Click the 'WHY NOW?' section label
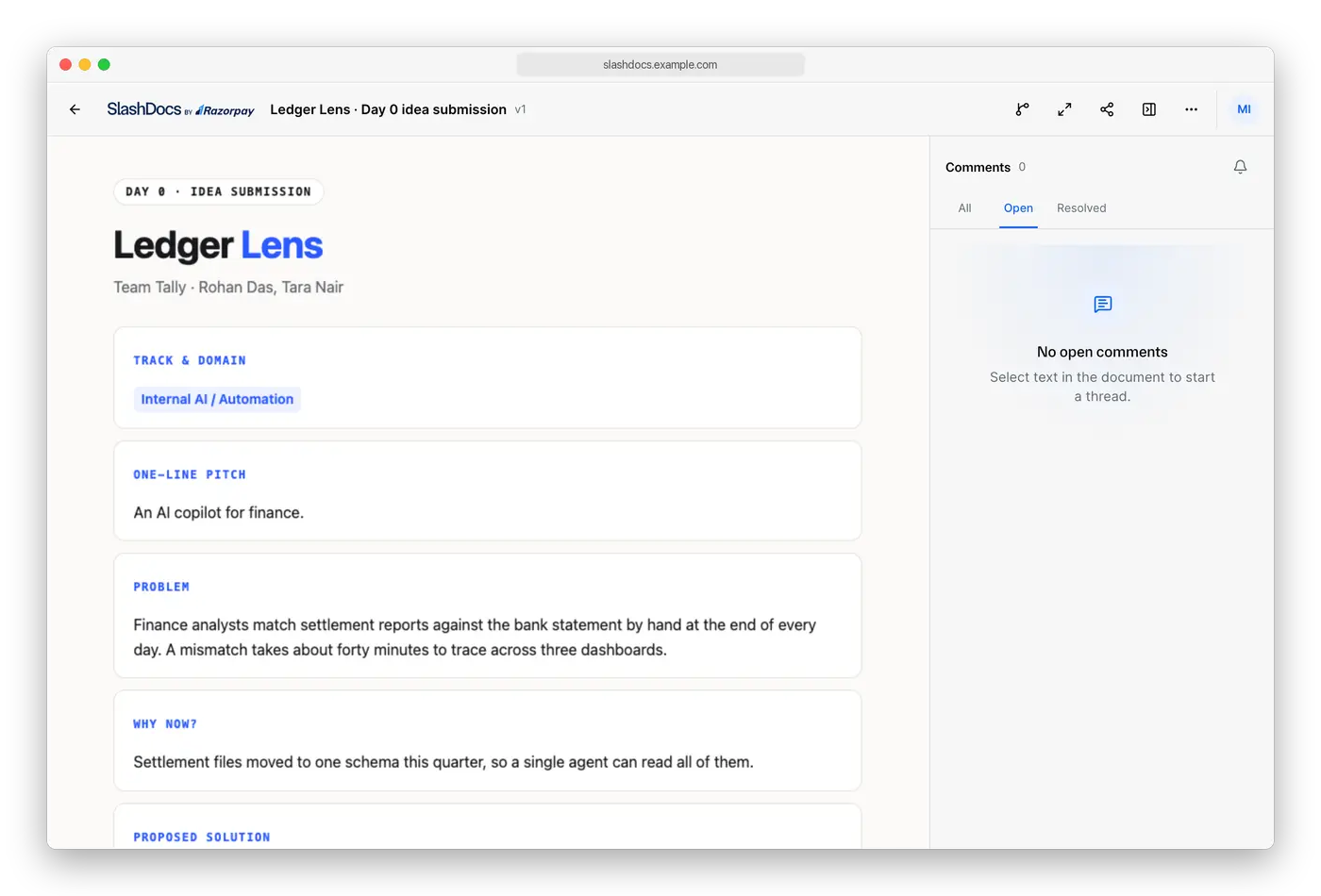This screenshot has height=896, width=1321. click(x=165, y=724)
